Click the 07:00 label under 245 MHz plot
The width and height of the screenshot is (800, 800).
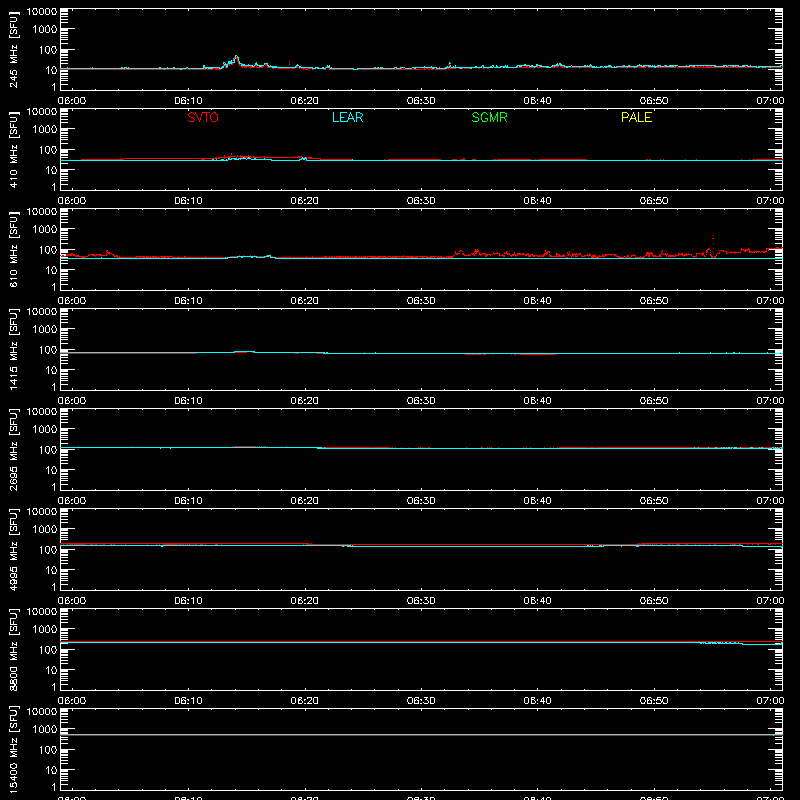770,101
